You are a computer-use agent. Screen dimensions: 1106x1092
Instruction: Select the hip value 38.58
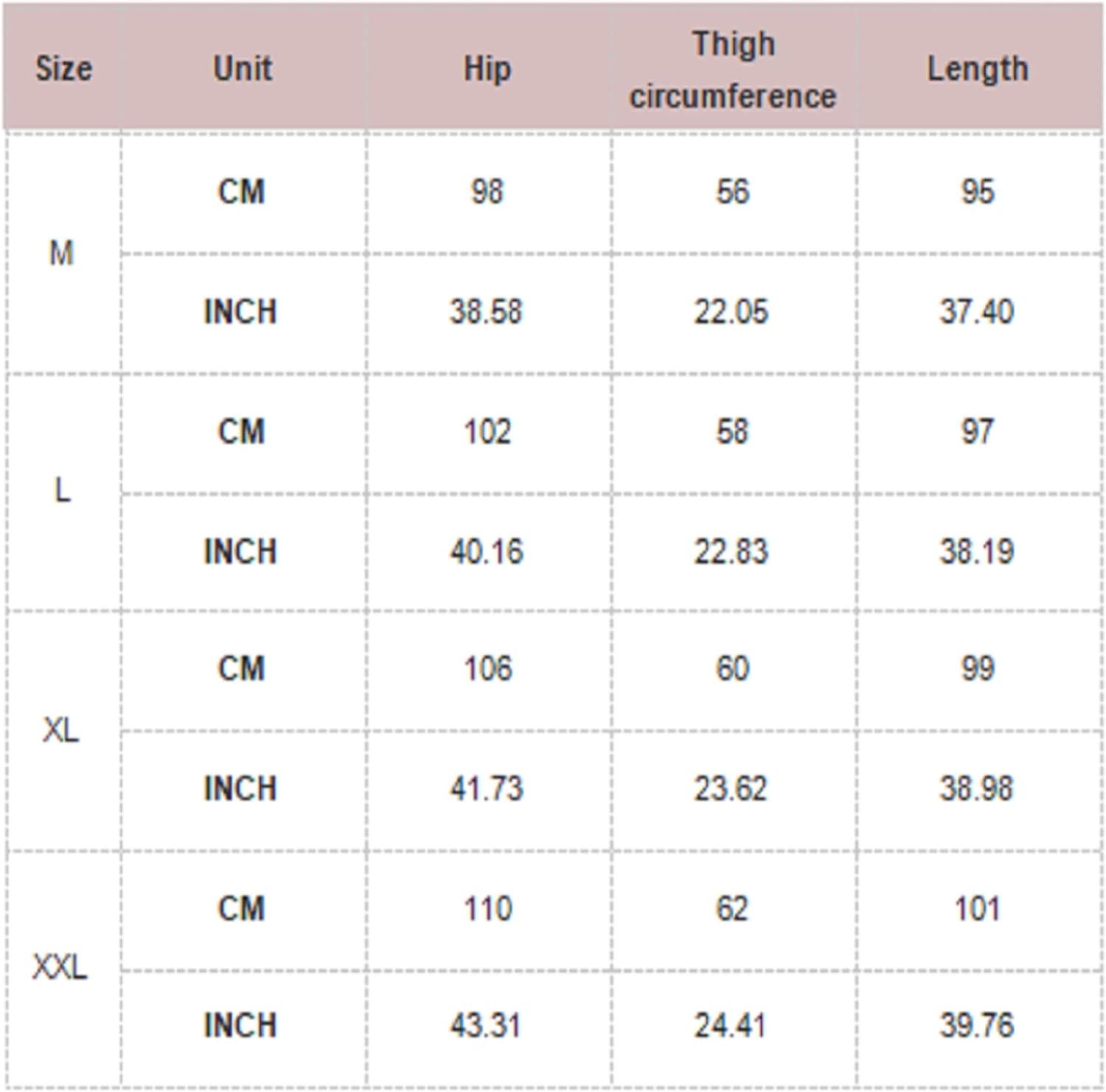pos(487,311)
